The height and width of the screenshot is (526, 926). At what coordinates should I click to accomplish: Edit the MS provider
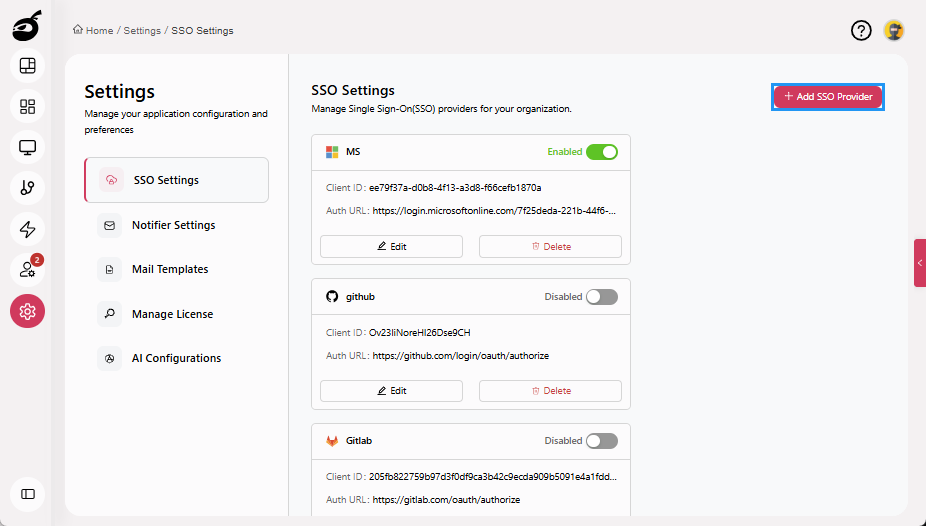392,247
